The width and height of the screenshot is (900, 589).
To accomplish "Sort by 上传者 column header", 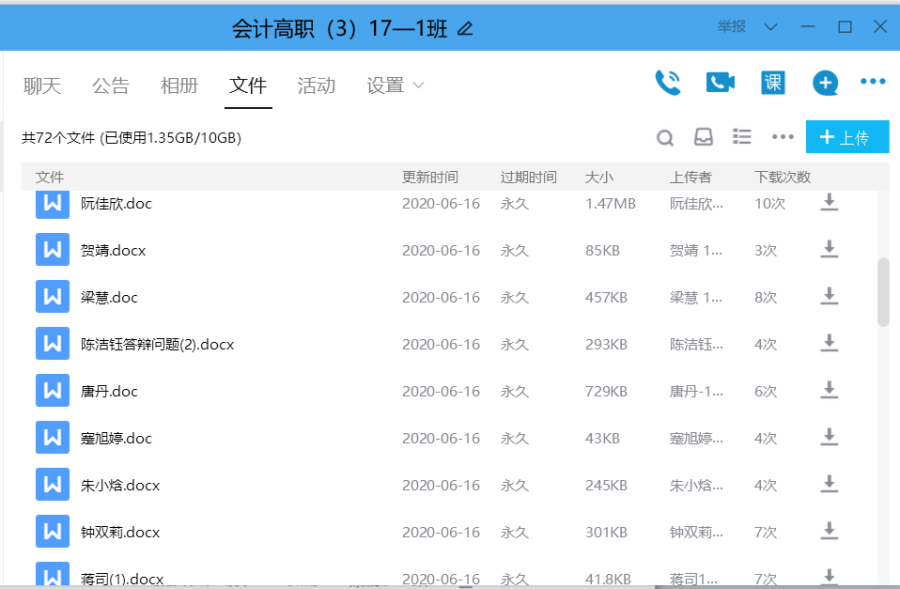I will [690, 177].
